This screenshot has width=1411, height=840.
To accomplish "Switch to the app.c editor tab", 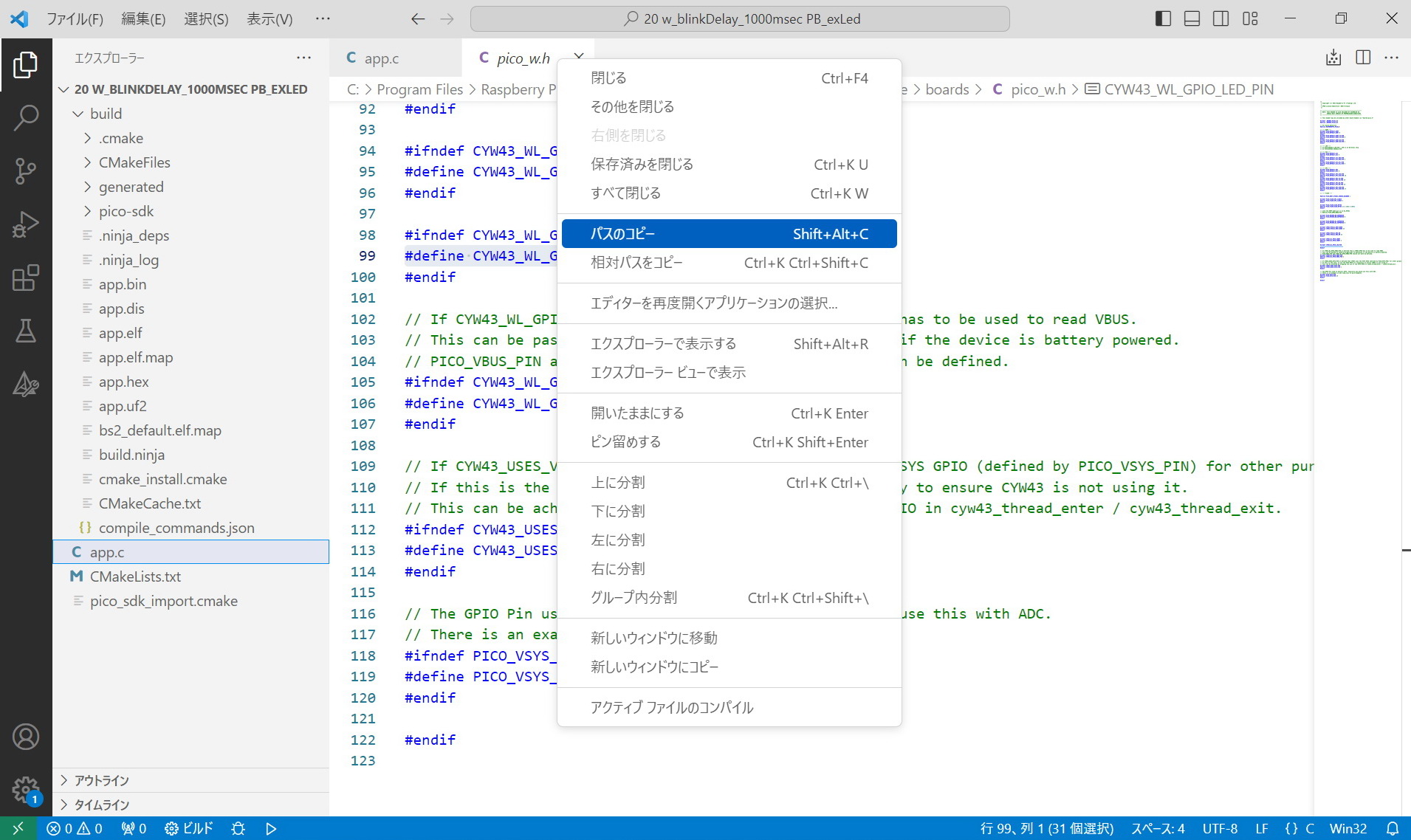I will pos(381,58).
